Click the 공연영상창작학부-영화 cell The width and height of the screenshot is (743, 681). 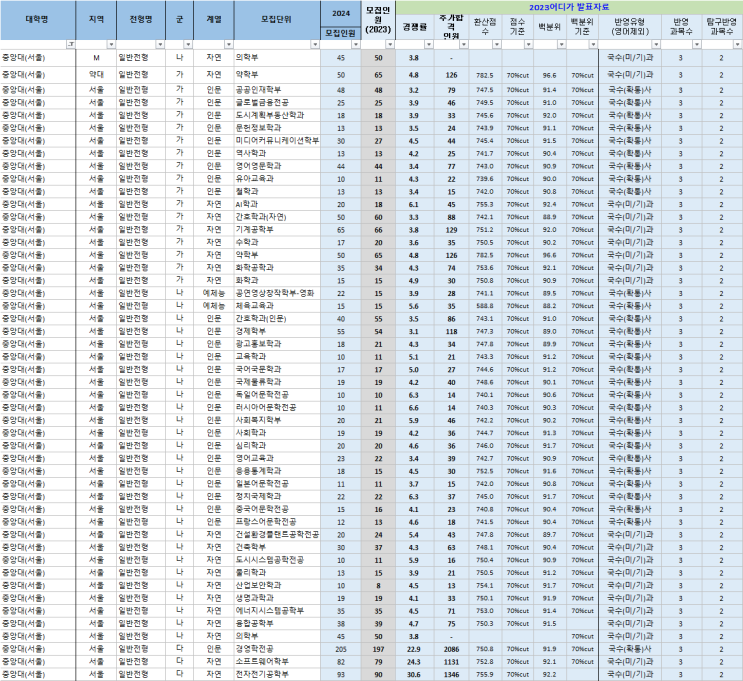(x=277, y=293)
